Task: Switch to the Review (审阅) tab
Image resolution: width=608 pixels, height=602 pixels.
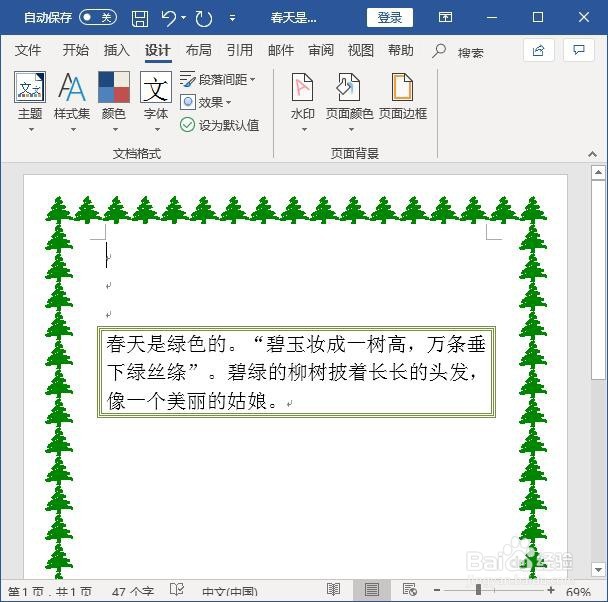Action: [x=321, y=50]
